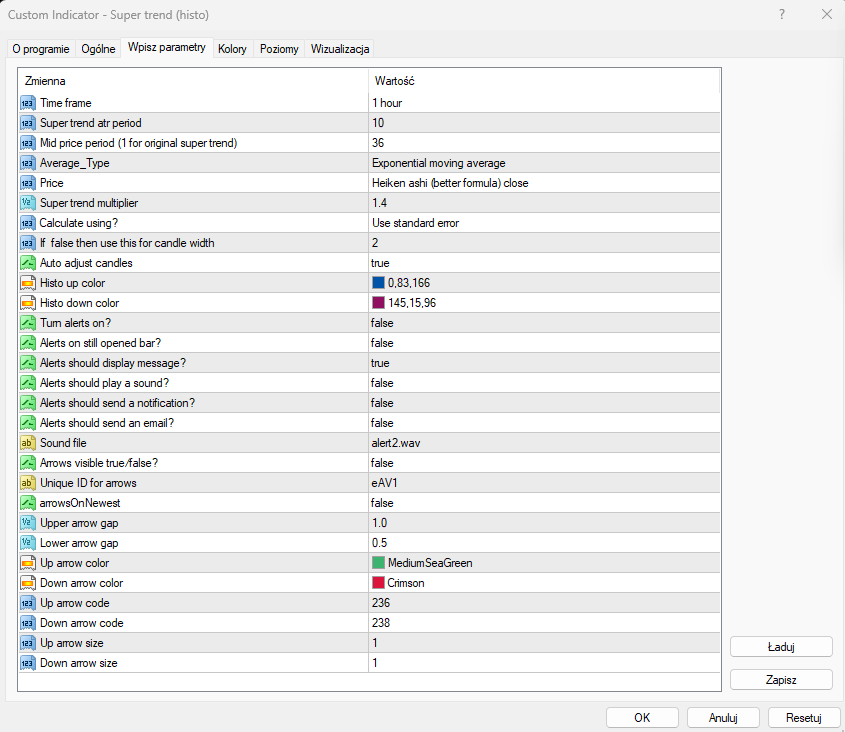Click the icon next to Super trend multiplier
This screenshot has height=732, width=845.
coord(28,203)
